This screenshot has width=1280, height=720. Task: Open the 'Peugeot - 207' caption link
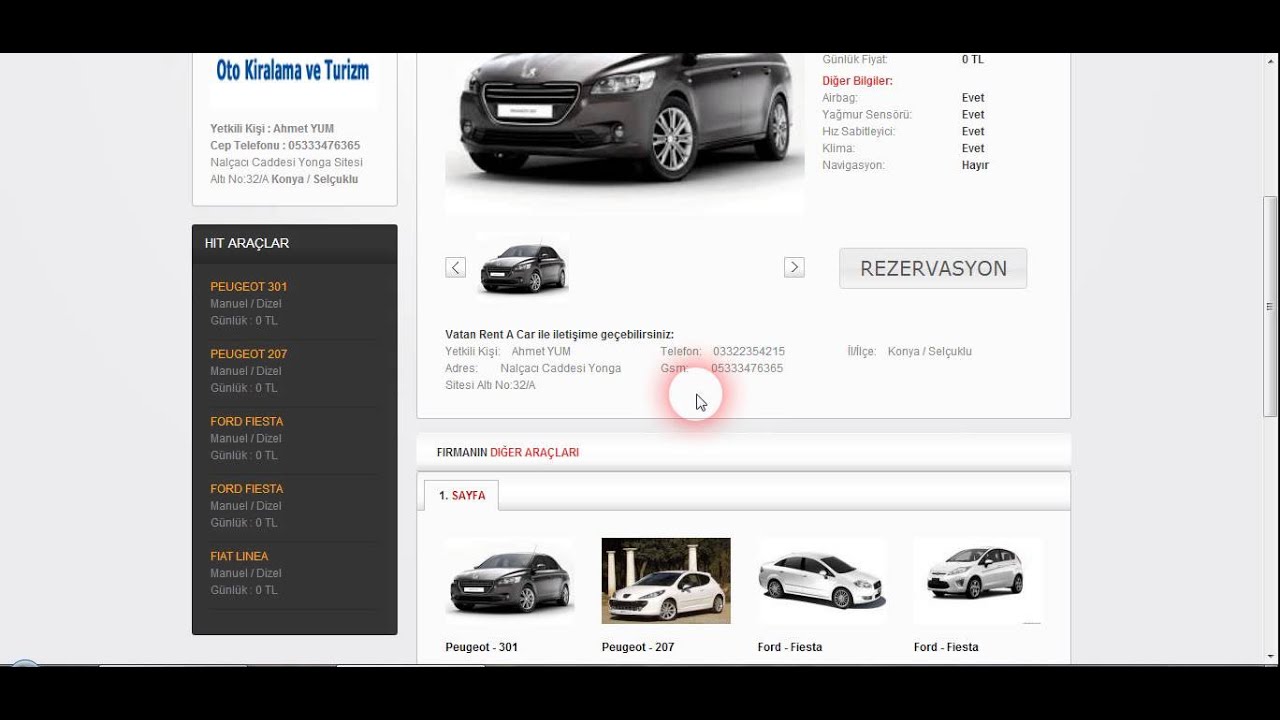[638, 647]
